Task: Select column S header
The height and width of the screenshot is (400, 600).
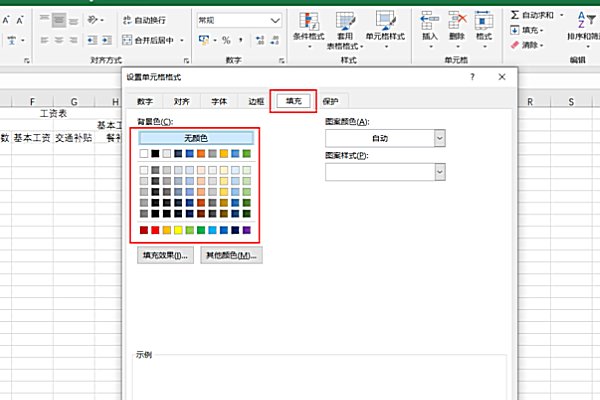Action: click(x=571, y=101)
